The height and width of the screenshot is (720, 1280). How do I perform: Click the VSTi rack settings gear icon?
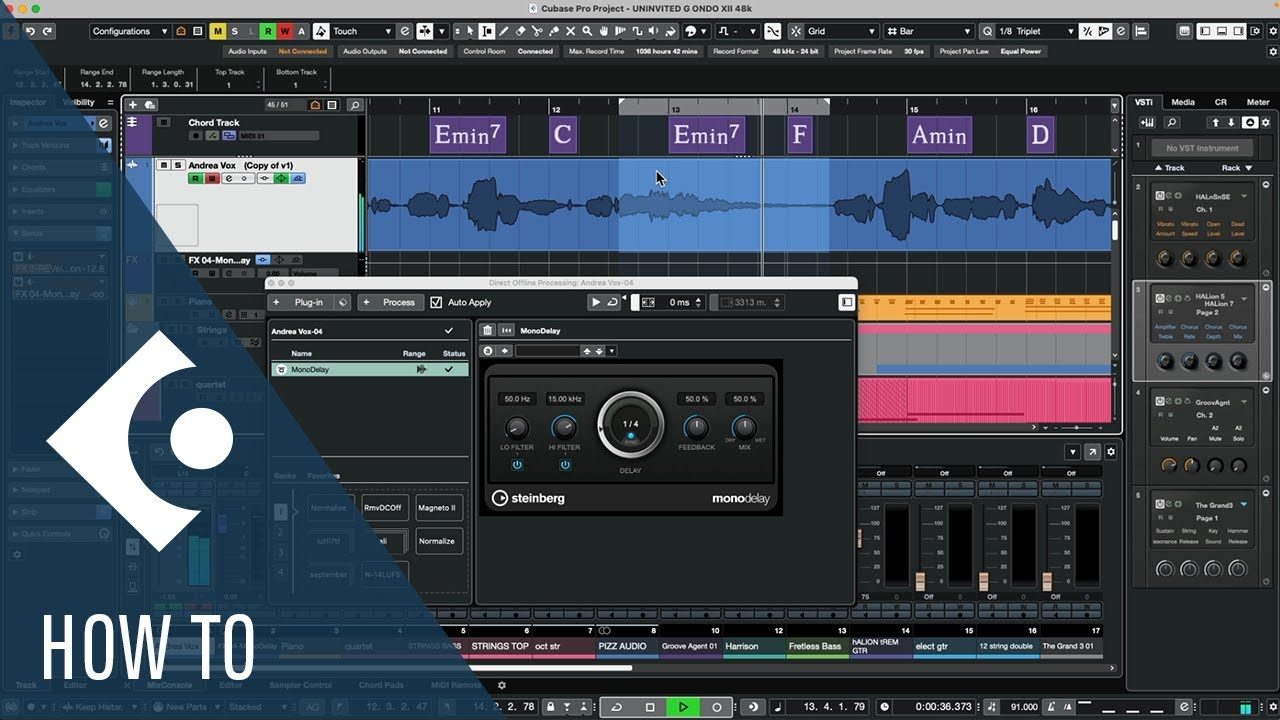point(1267,122)
